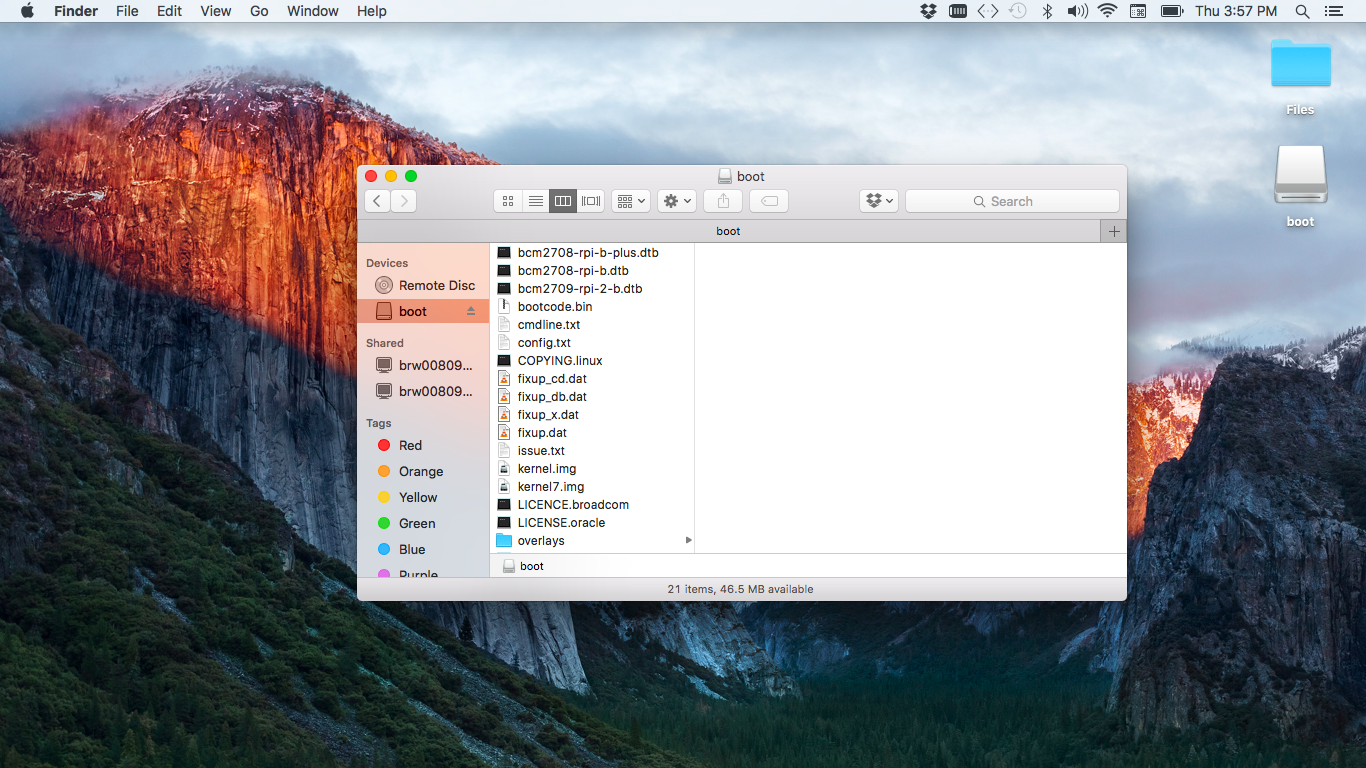Select config.txt file
This screenshot has height=768, width=1366.
coord(593,343)
